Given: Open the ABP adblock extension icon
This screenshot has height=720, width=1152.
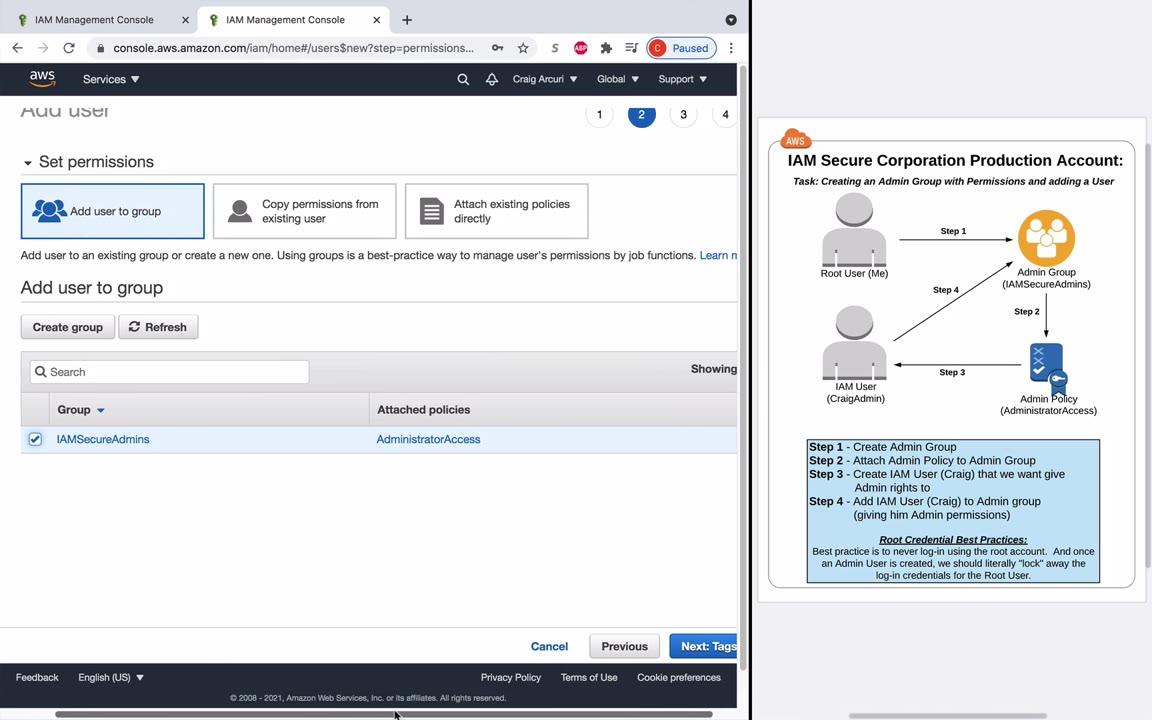Looking at the screenshot, I should (580, 48).
